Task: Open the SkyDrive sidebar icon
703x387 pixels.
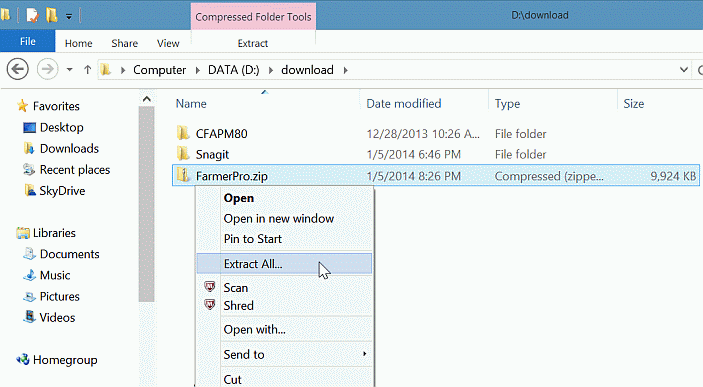Action: [x=30, y=190]
